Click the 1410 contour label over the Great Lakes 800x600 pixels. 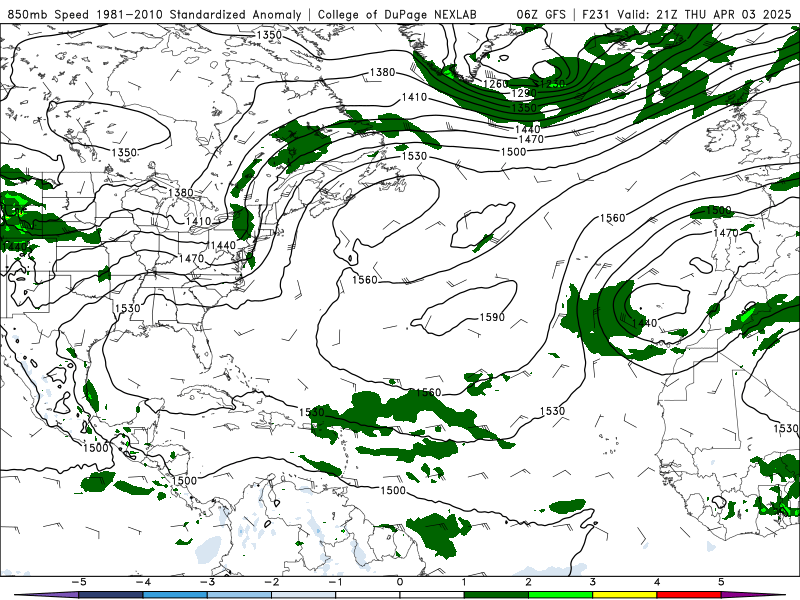(x=198, y=221)
